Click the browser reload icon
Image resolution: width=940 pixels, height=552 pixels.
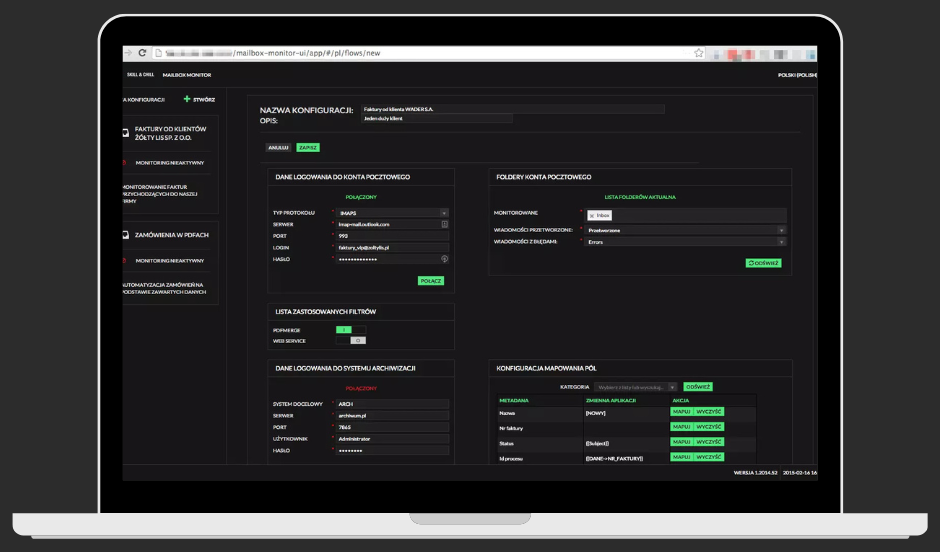point(143,53)
